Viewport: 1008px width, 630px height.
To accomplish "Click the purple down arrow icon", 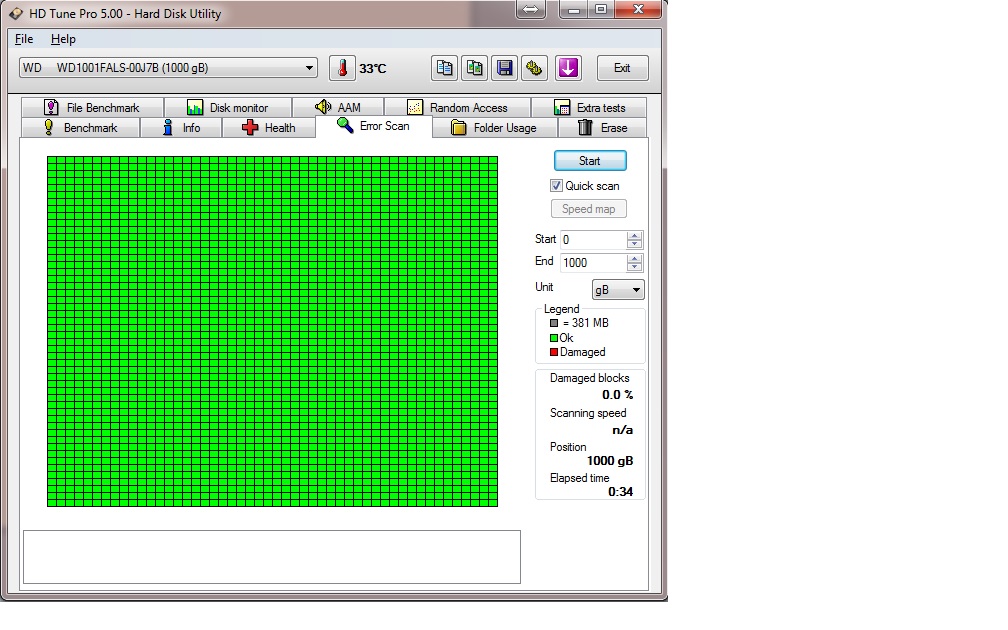I will tap(568, 68).
